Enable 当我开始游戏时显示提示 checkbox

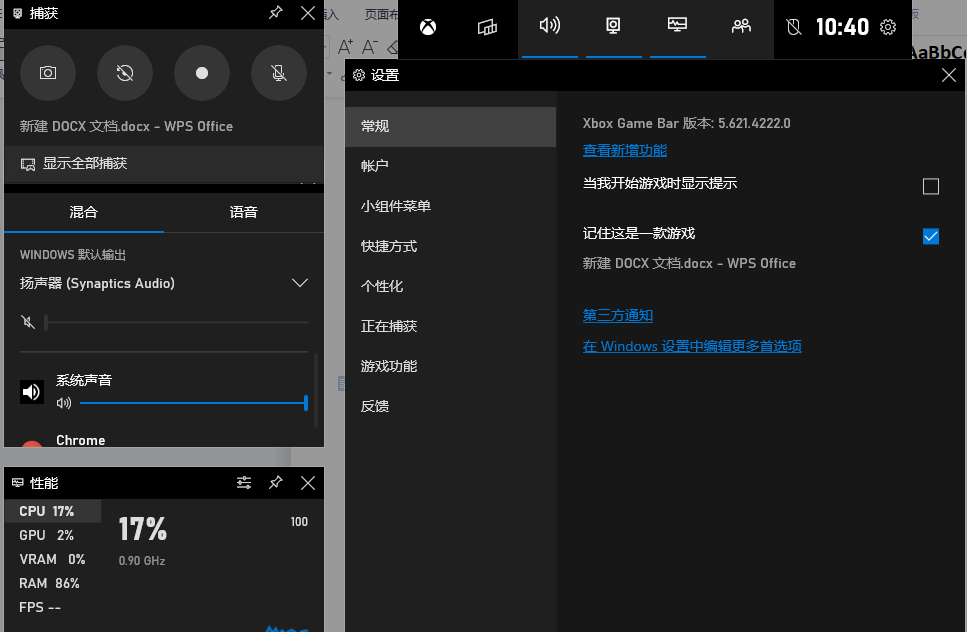coord(931,186)
